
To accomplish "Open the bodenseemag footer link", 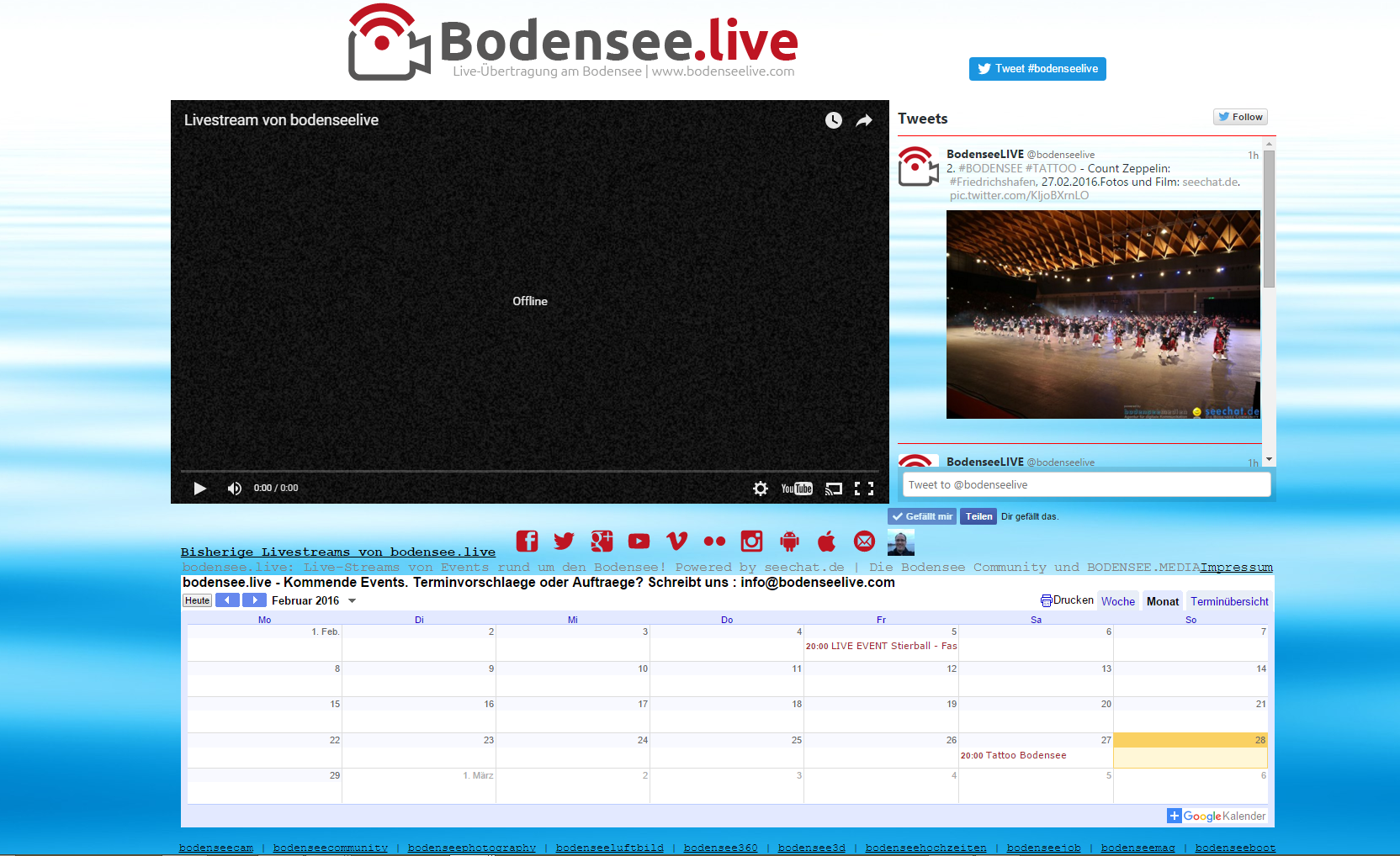I will (1138, 848).
